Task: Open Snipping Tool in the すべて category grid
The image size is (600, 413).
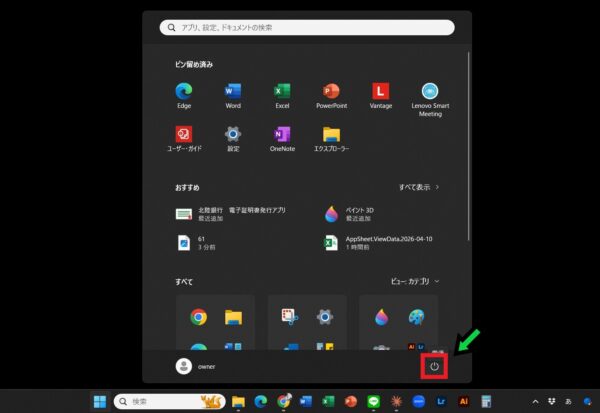Action: pos(290,317)
